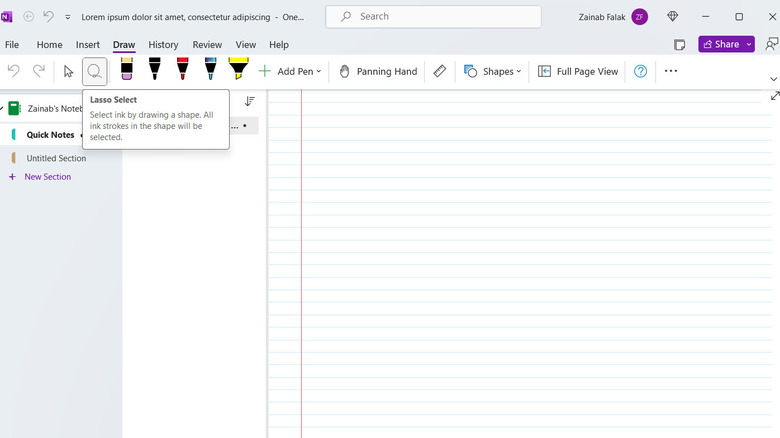Select the Lasso Select tool
Image resolution: width=780 pixels, height=438 pixels.
click(x=95, y=71)
